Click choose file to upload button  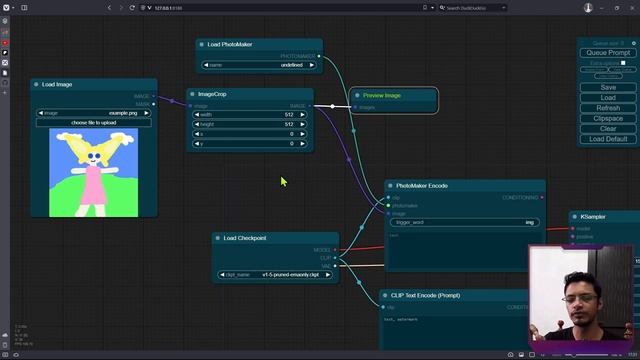(93, 123)
